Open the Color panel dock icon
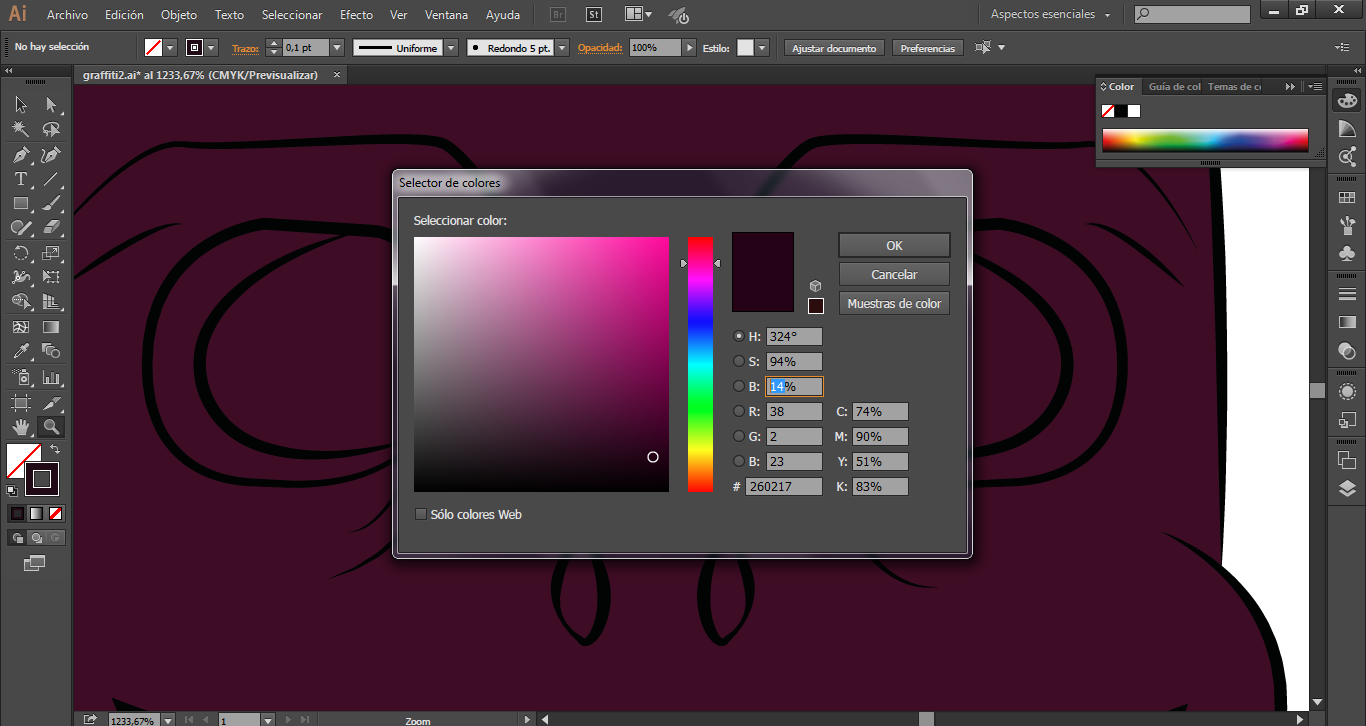 point(1347,101)
